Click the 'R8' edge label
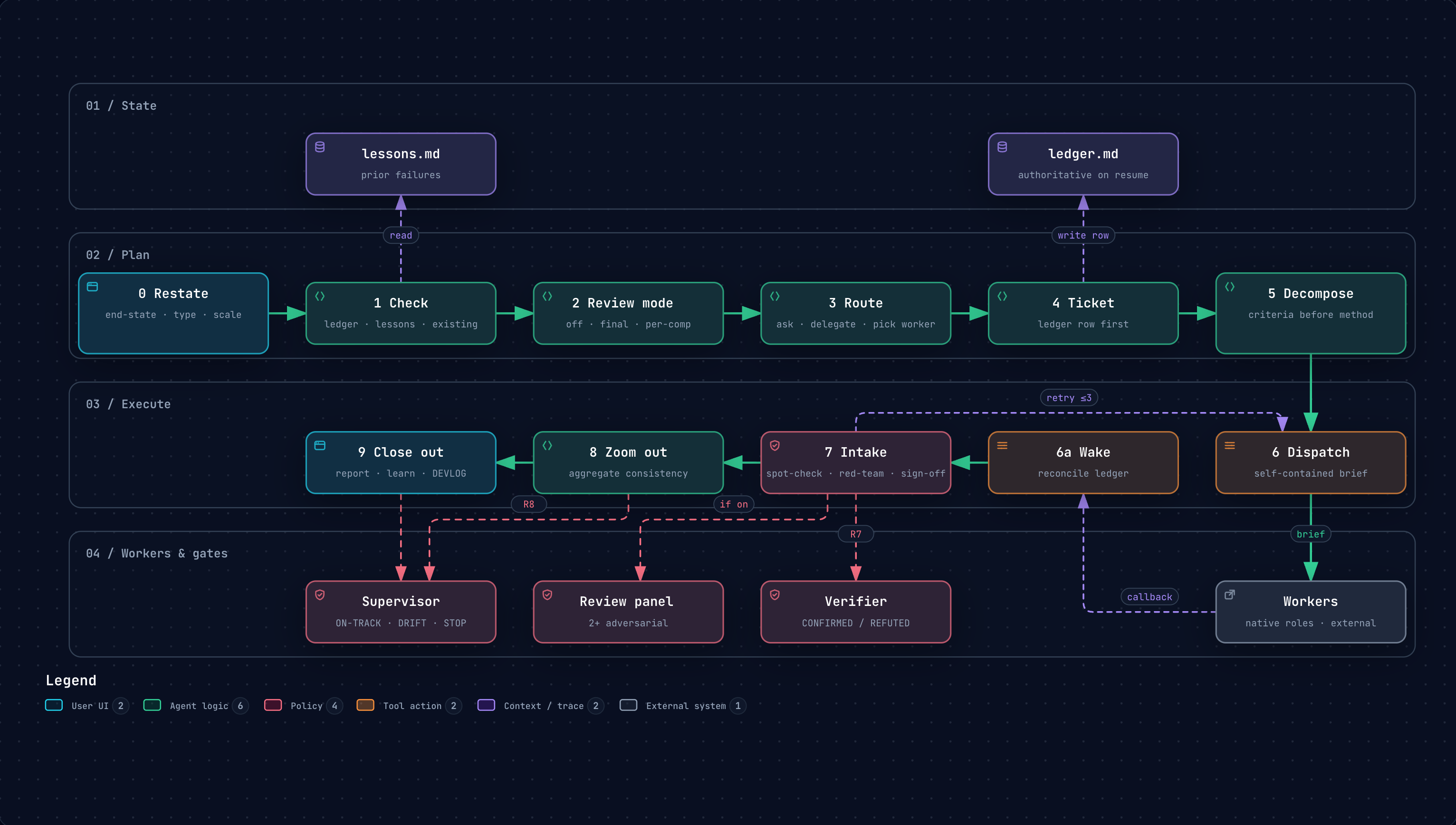 [528, 504]
